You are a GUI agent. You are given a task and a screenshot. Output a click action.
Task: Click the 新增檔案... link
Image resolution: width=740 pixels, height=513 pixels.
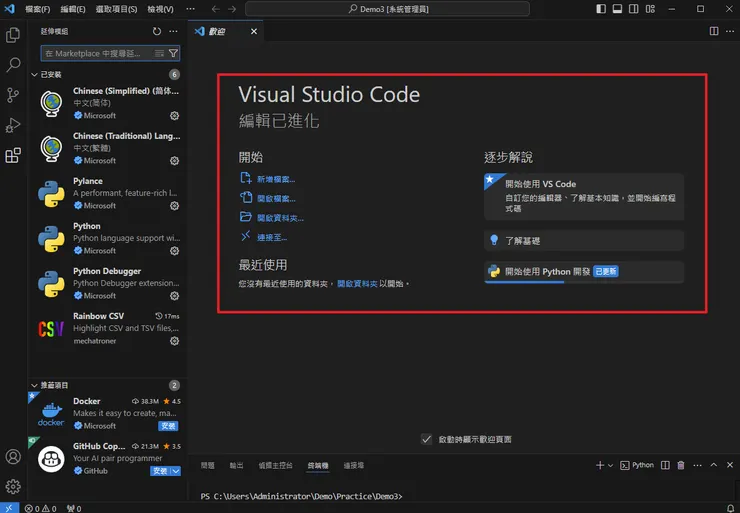coord(275,179)
